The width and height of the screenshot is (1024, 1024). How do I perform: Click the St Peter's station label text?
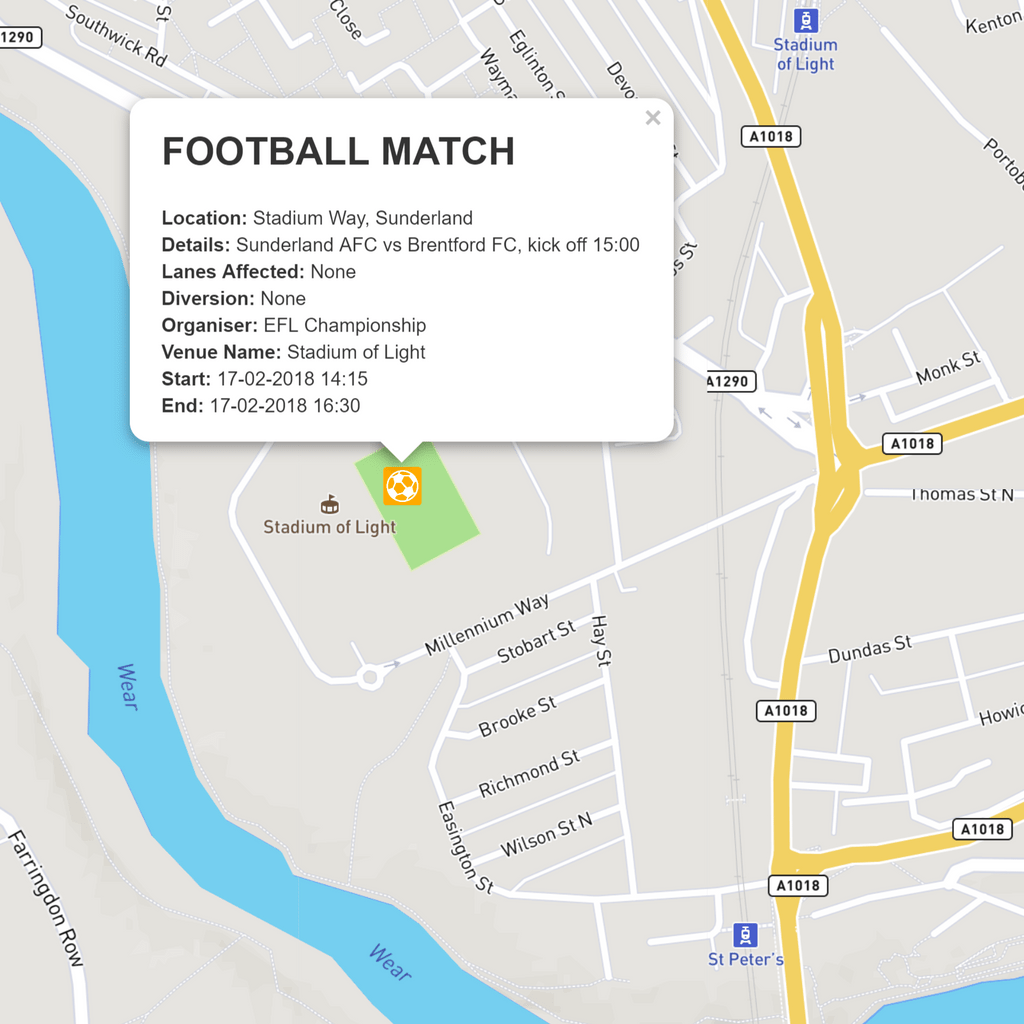[746, 959]
